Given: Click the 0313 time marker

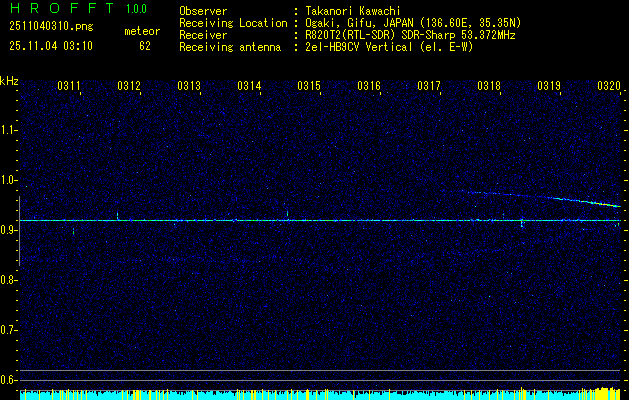Looking at the screenshot, I should pyautogui.click(x=189, y=87).
